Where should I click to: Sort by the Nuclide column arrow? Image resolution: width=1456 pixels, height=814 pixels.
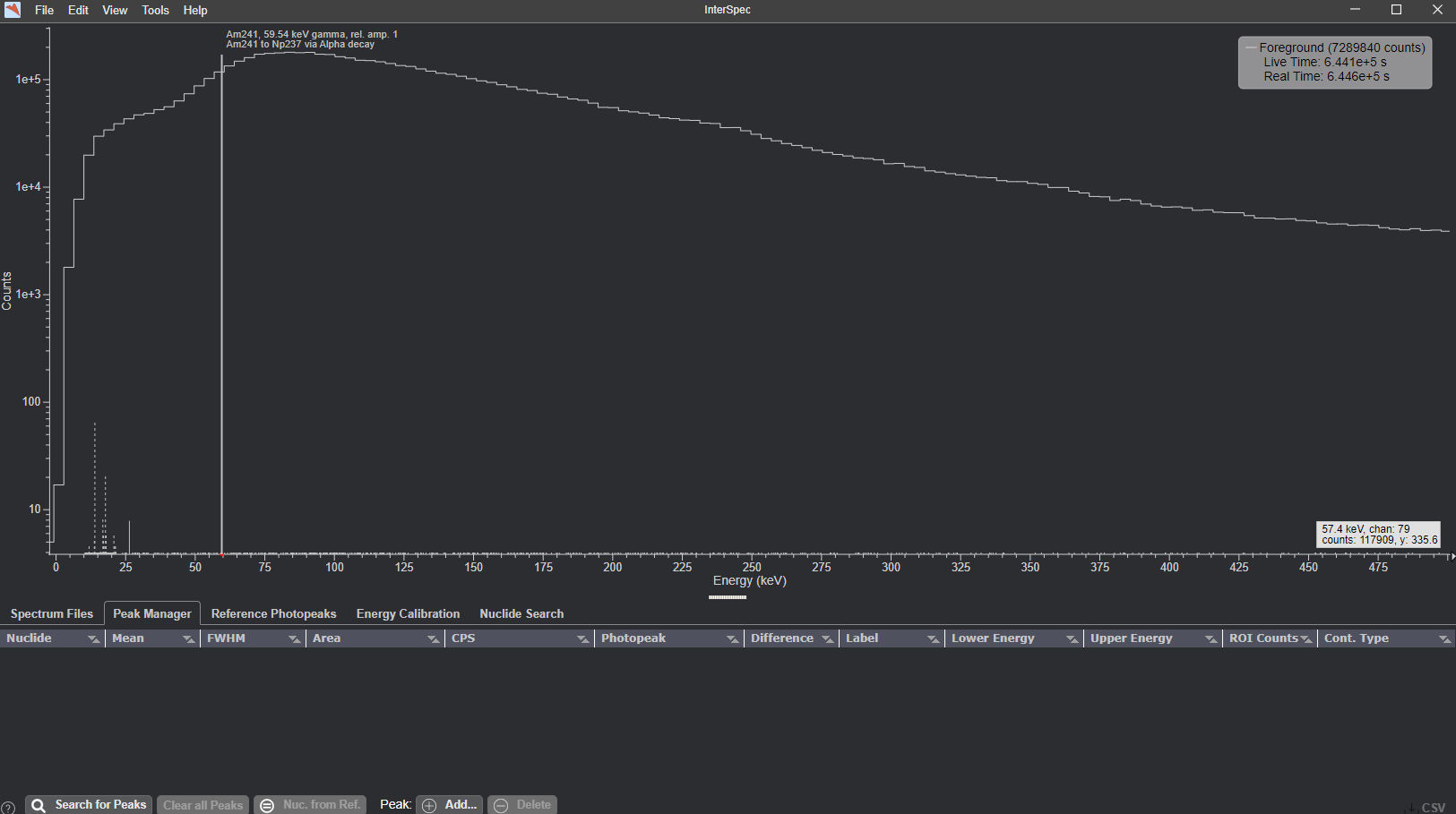(93, 638)
